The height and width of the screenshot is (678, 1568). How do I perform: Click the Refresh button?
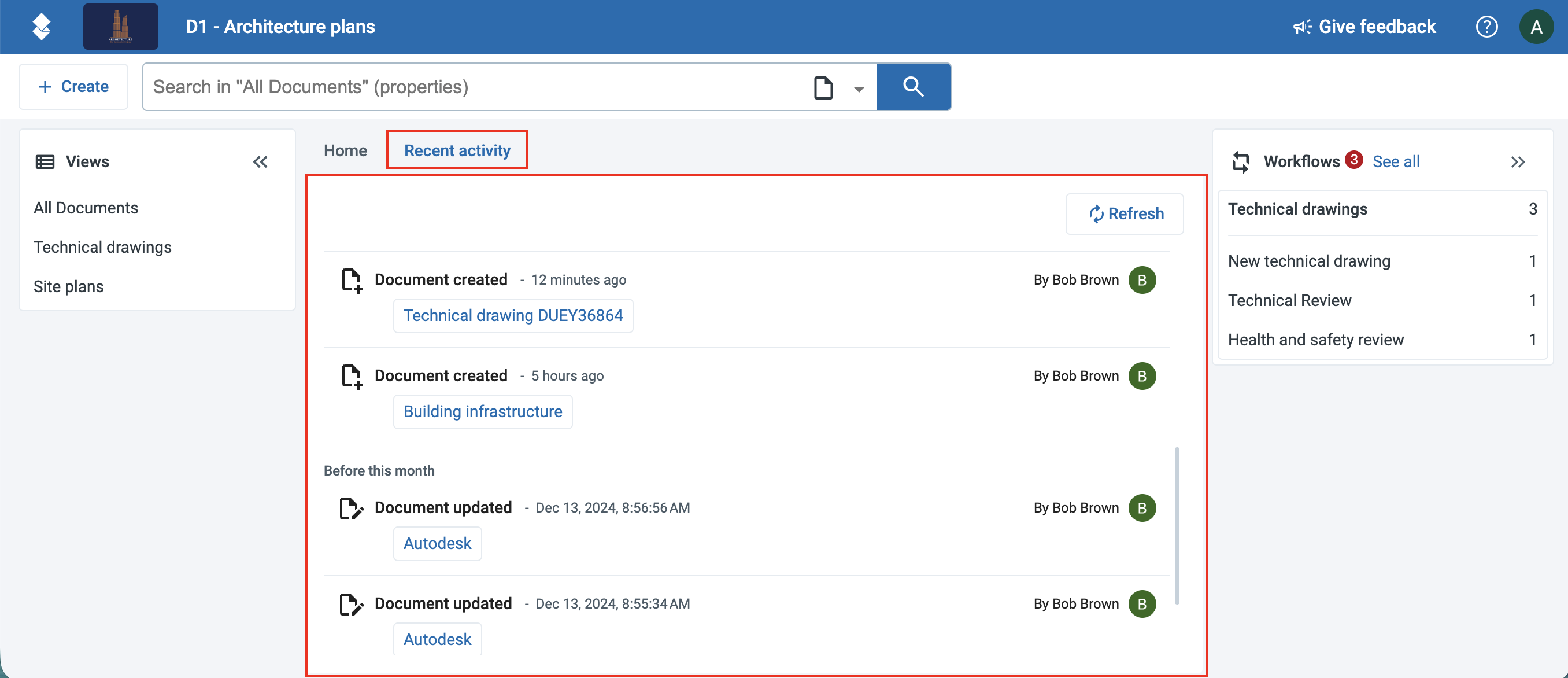pyautogui.click(x=1125, y=214)
